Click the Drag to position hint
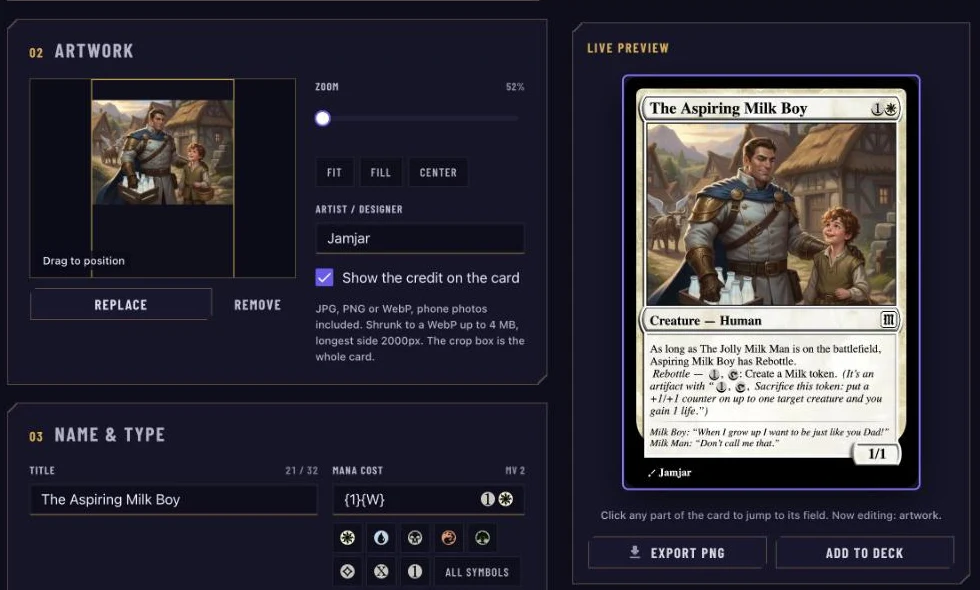The image size is (980, 590). (x=84, y=261)
